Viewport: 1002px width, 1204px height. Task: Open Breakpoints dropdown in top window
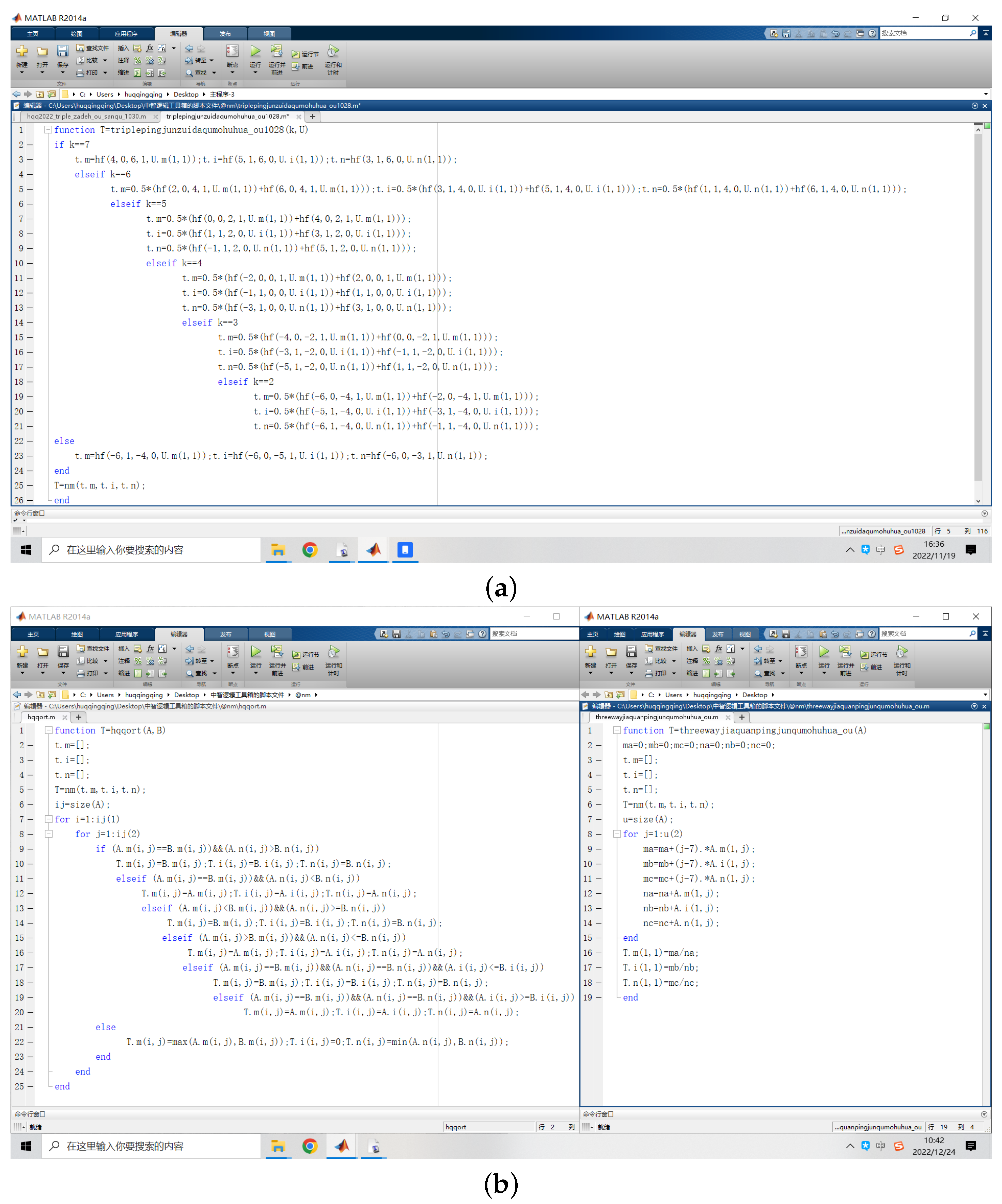(232, 72)
